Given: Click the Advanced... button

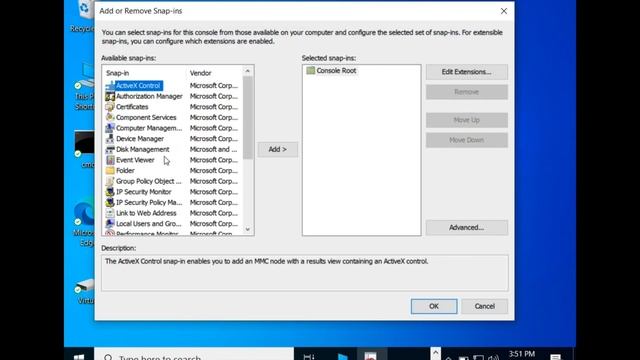Looking at the screenshot, I should point(467,228).
